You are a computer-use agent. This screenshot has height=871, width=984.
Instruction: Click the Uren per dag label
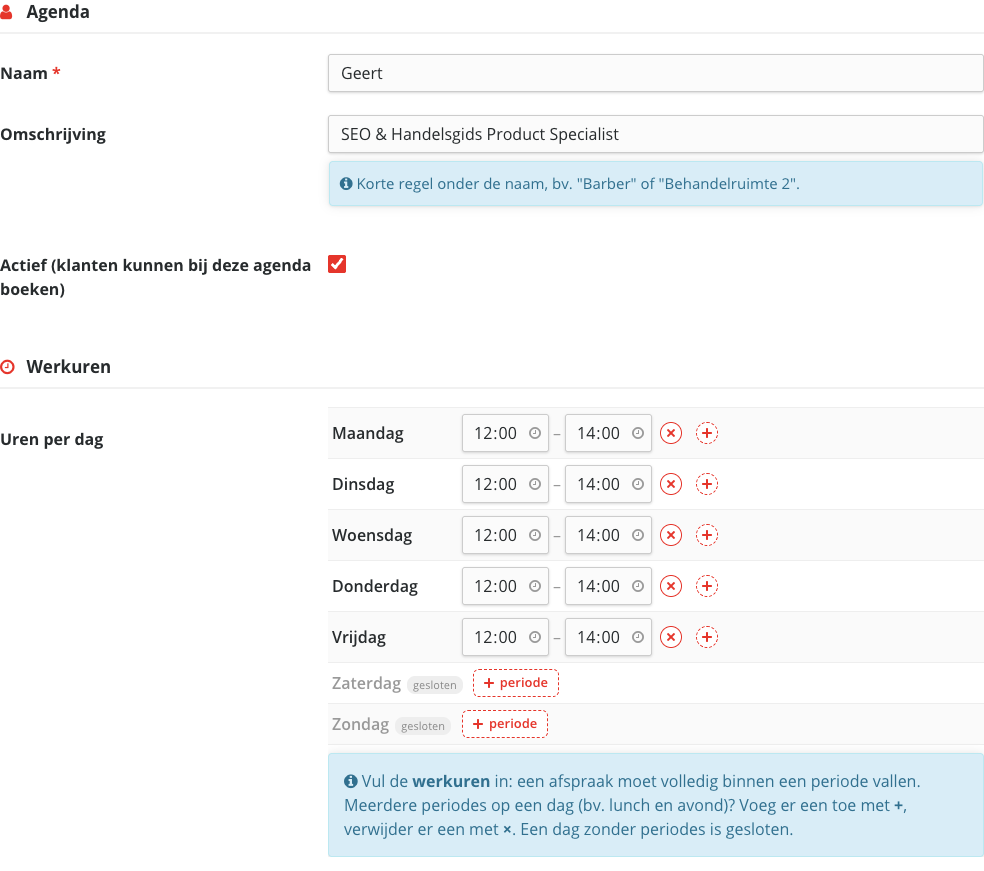pos(52,439)
